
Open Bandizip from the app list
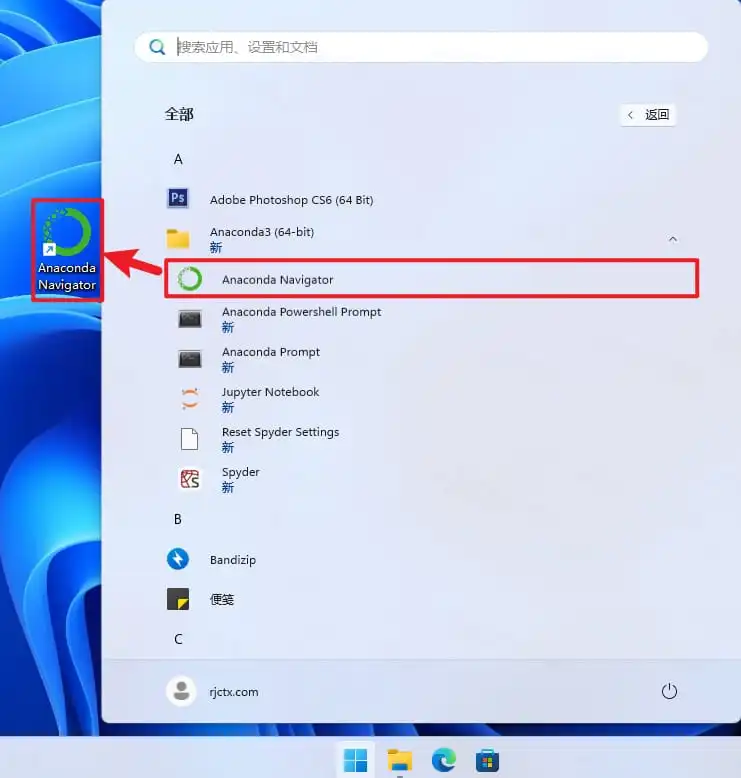233,560
